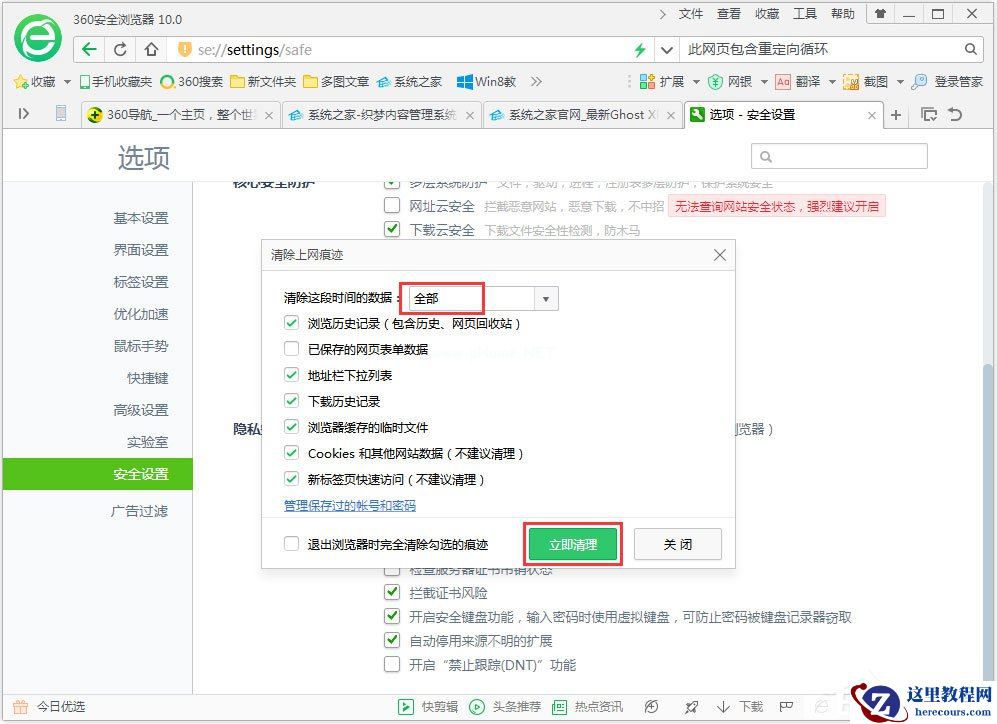Check 退出浏览器时完全清除勾选的痕迹
The width and height of the screenshot is (997, 724).
click(292, 543)
